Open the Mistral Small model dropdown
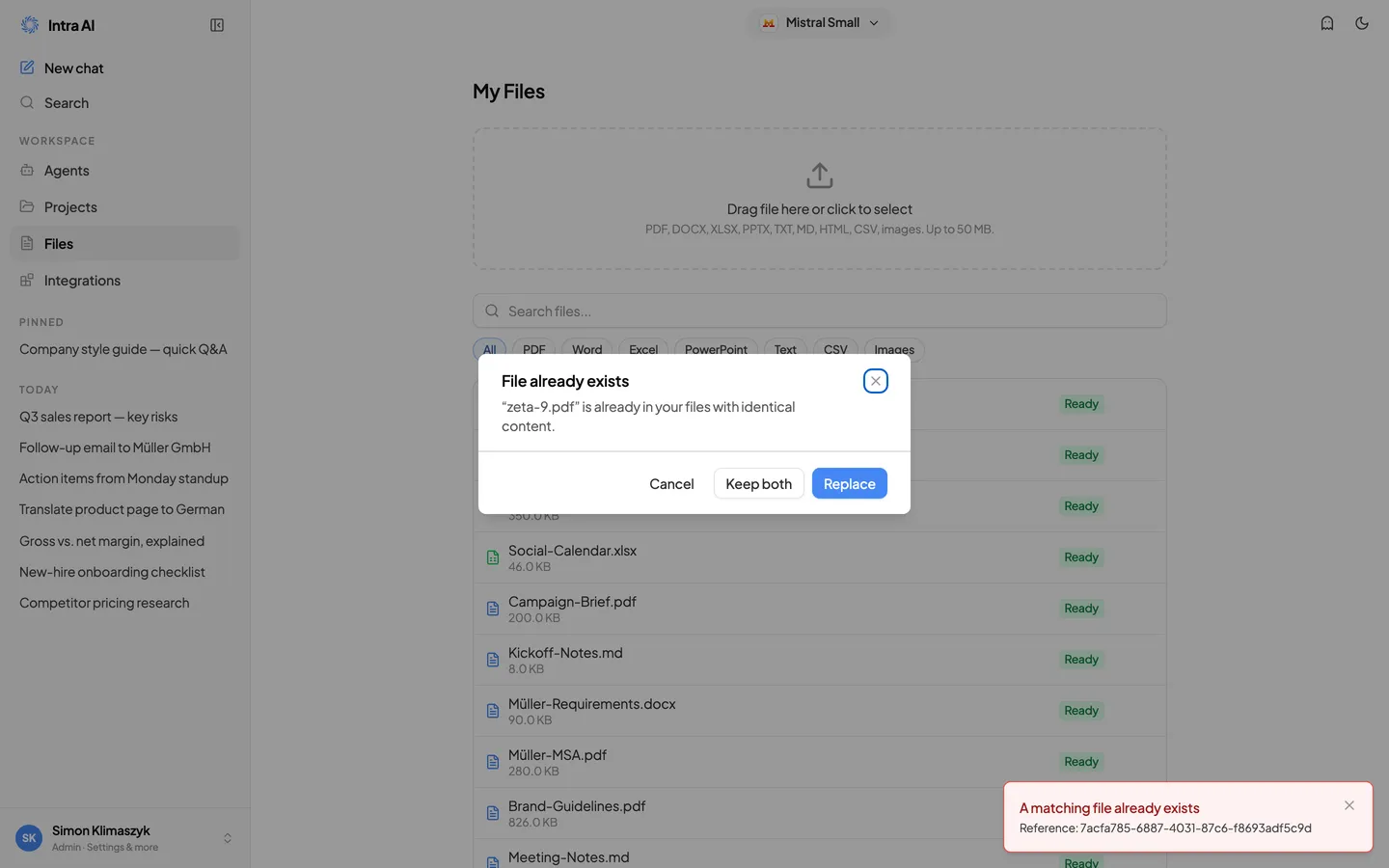Viewport: 1389px width, 868px height. click(x=820, y=23)
